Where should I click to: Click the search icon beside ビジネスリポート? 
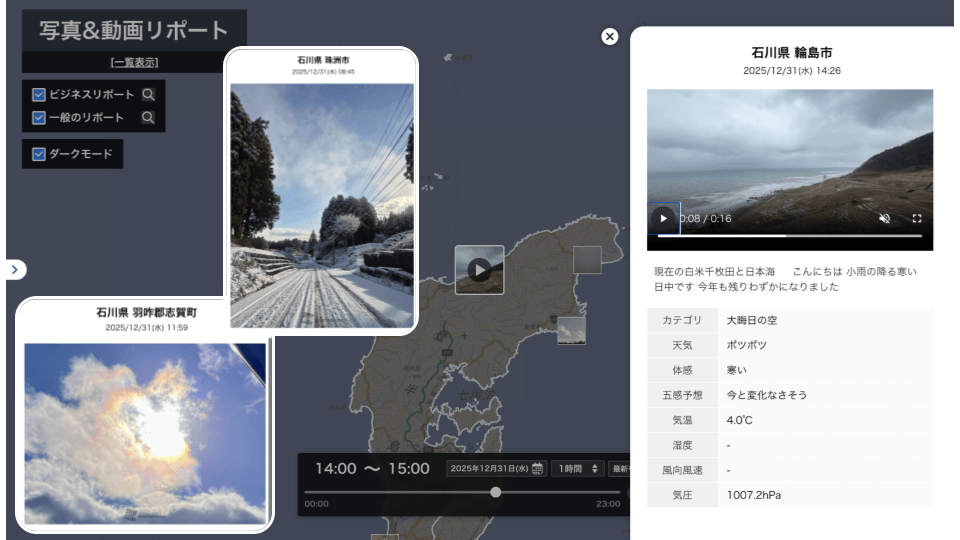click(x=148, y=95)
